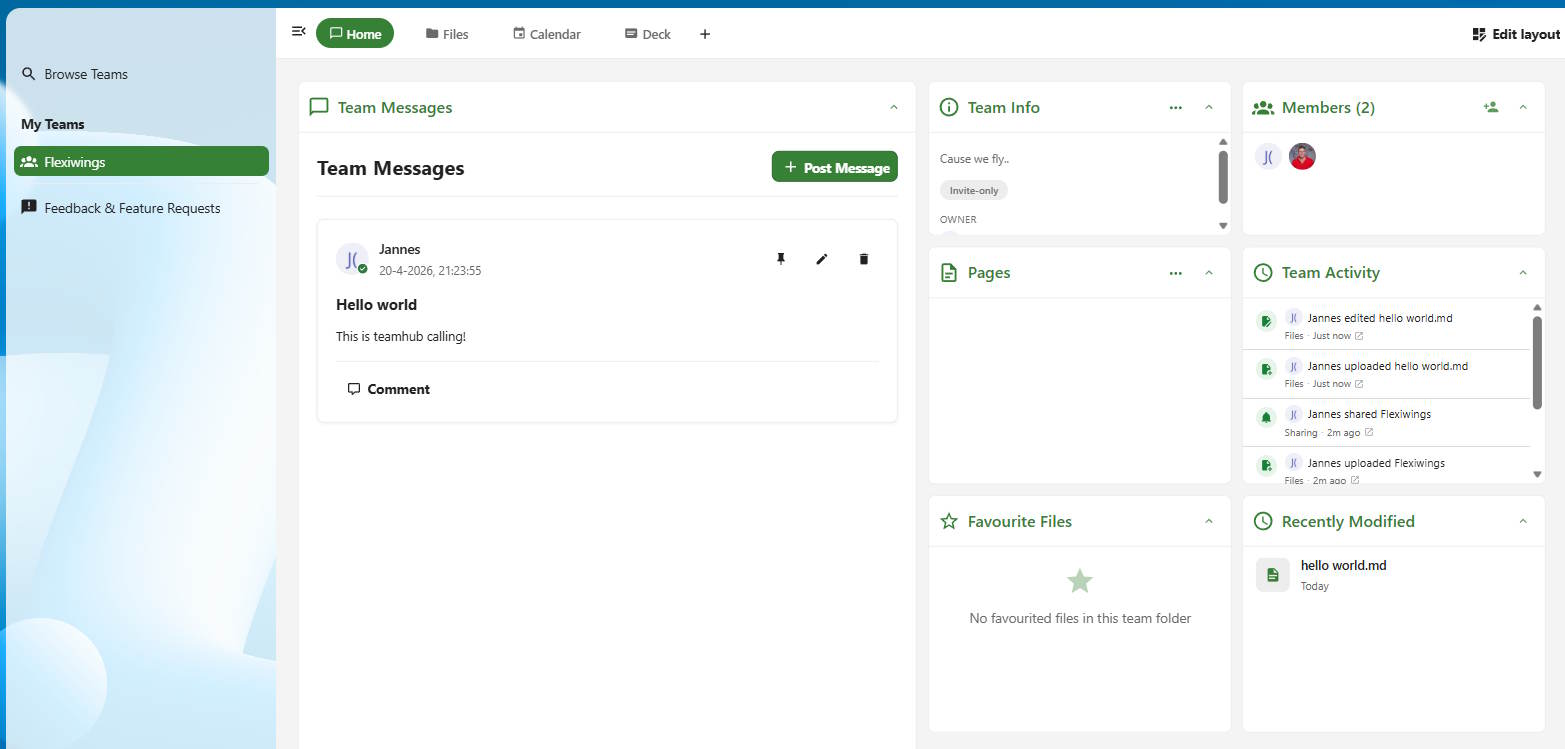Open the add member icon in Members panel
Viewport: 1565px width, 749px height.
tap(1491, 107)
